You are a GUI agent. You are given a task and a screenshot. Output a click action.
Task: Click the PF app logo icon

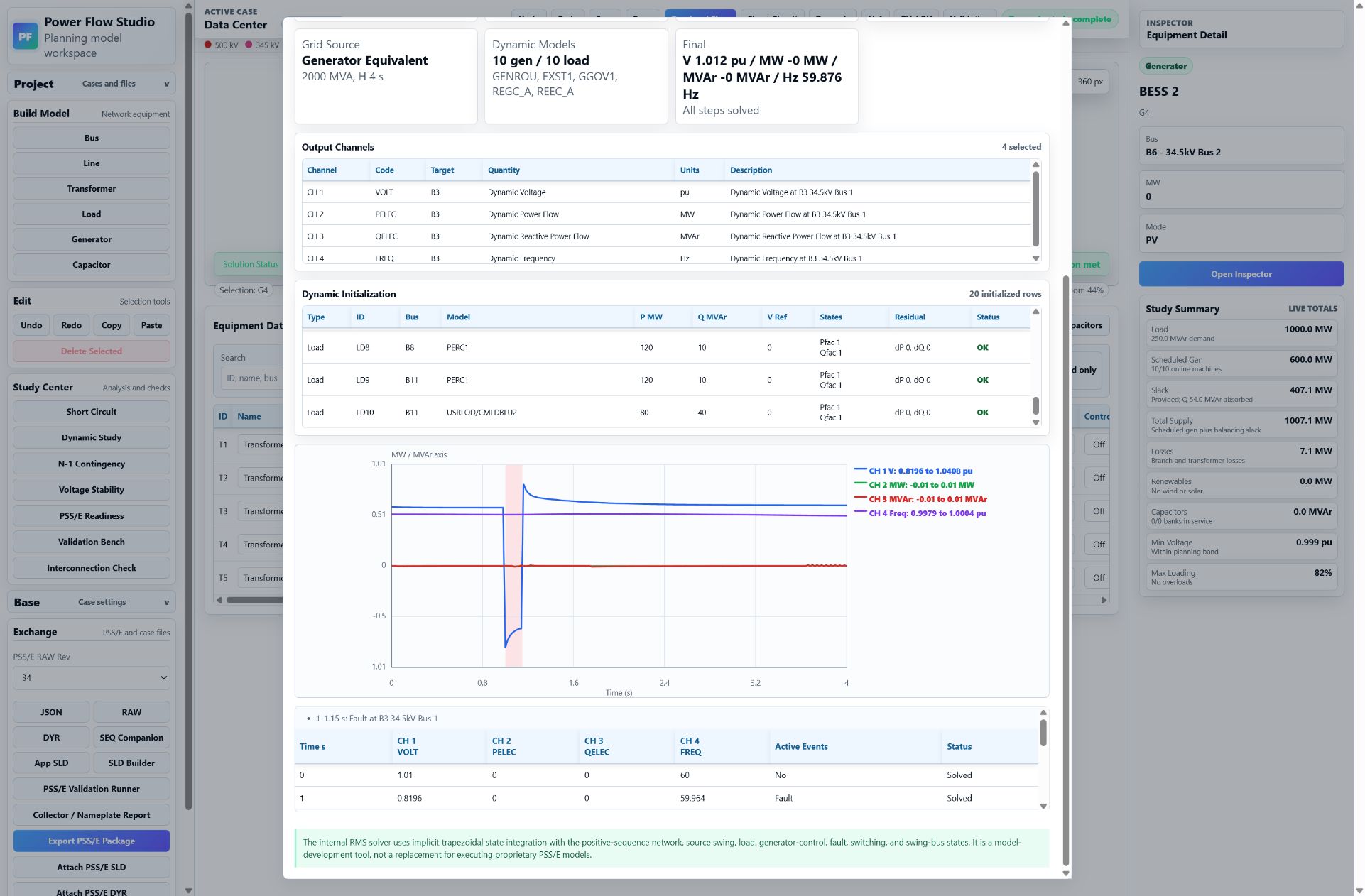[x=25, y=37]
